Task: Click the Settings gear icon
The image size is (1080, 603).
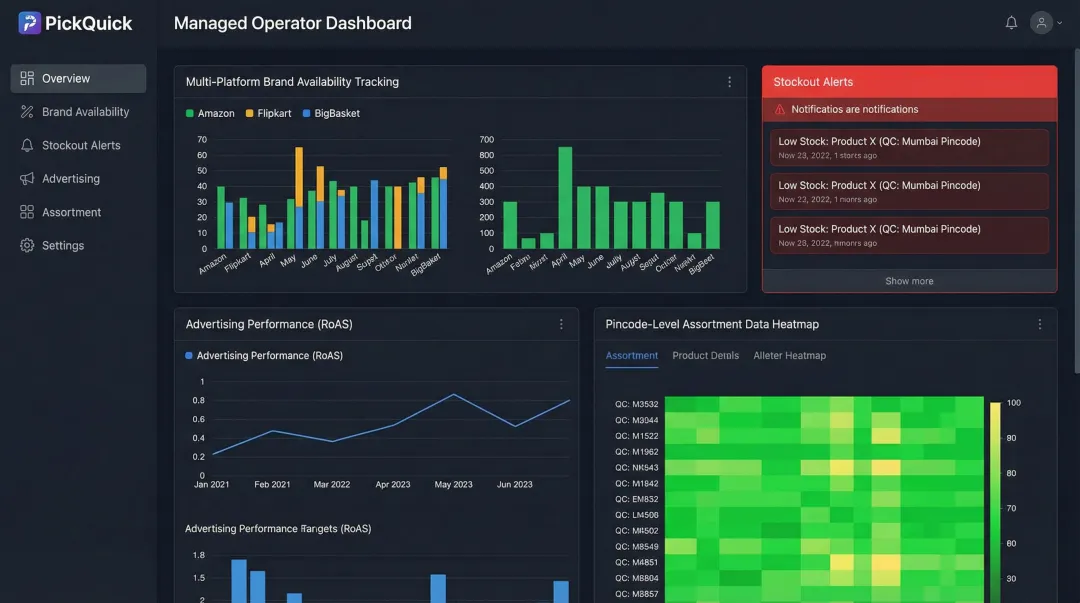Action: [25, 244]
